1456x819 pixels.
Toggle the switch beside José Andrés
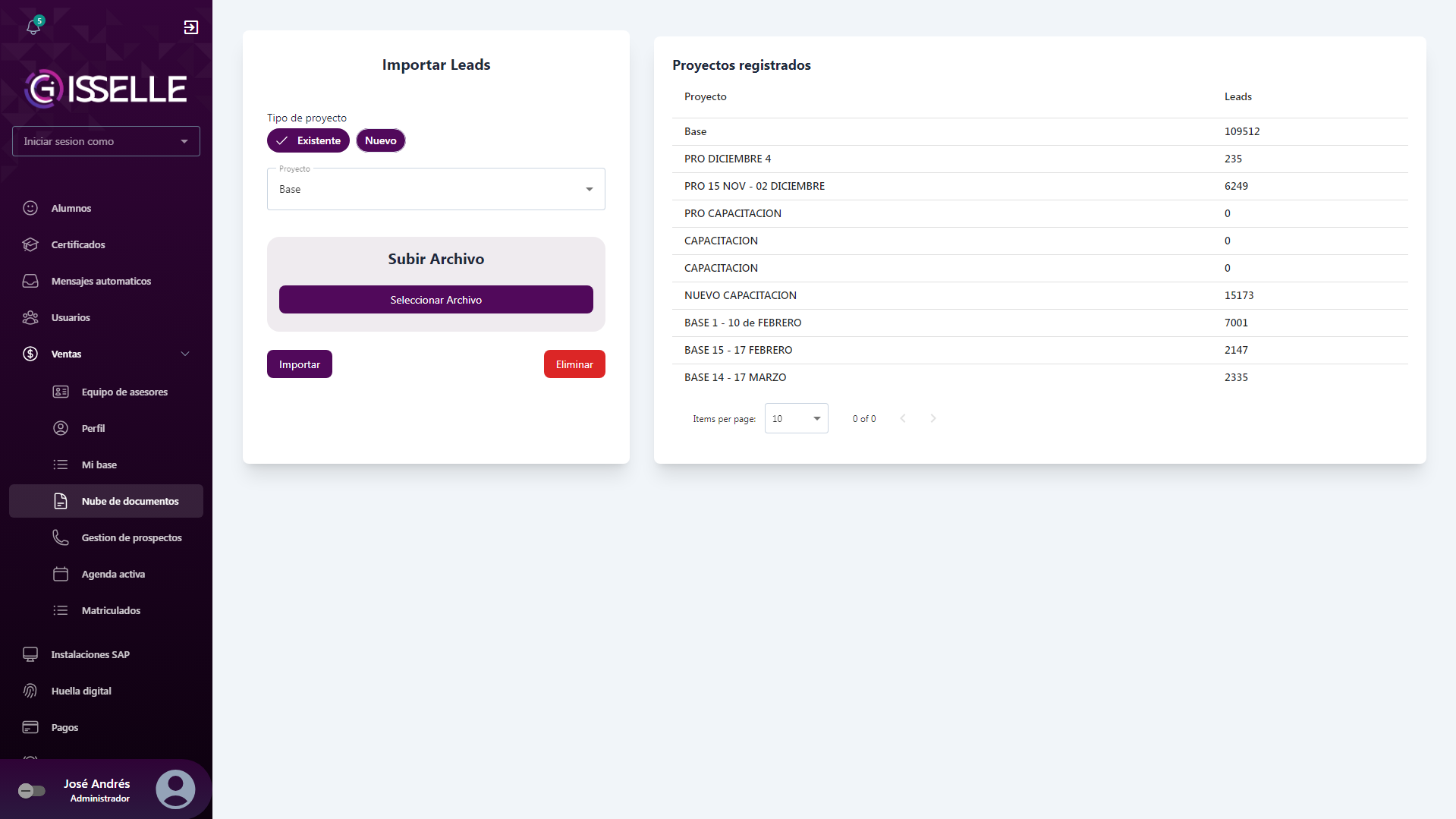32,791
